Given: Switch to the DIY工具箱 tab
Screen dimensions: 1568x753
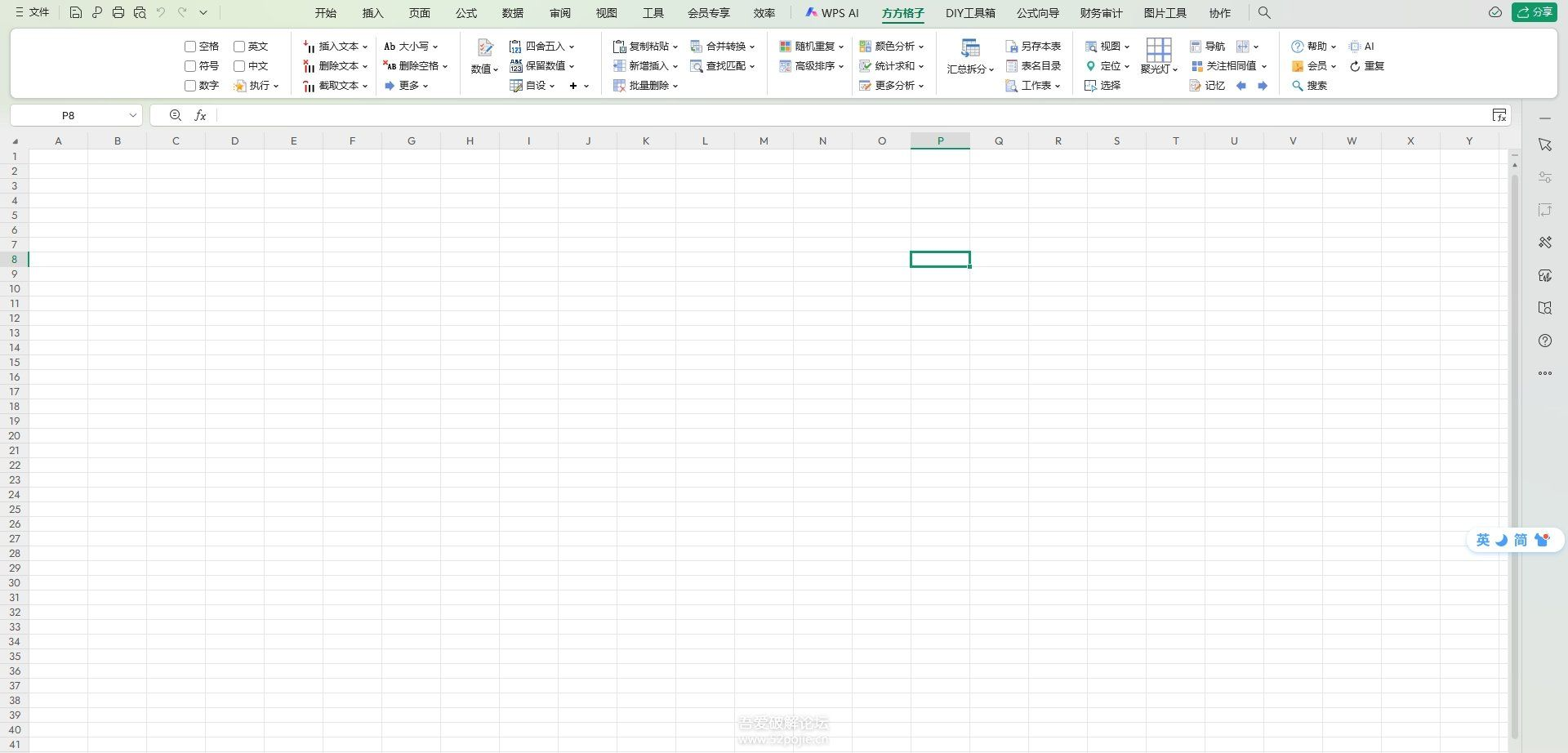Looking at the screenshot, I should [970, 13].
